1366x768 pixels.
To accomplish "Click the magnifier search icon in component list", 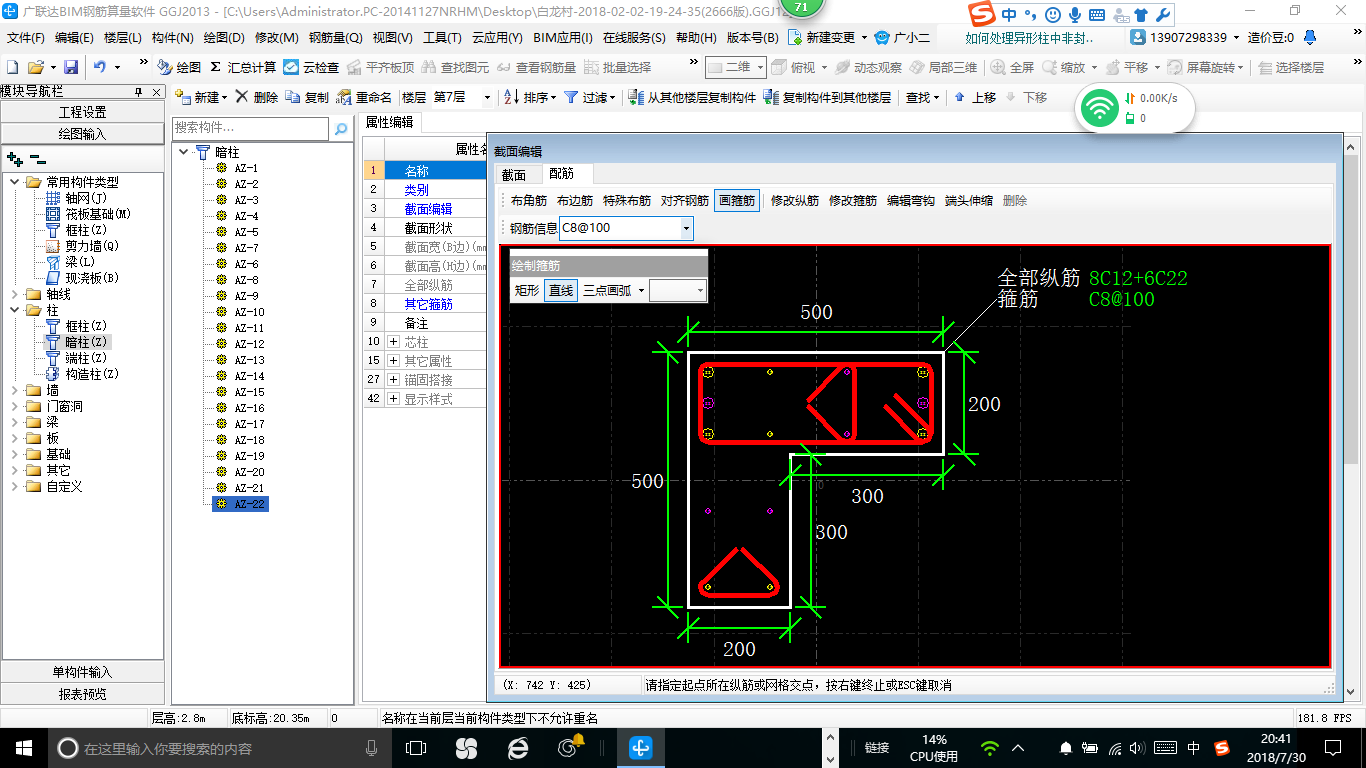I will click(341, 128).
